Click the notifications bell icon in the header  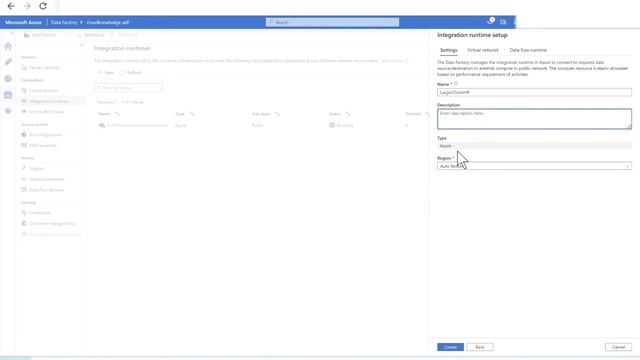(490, 22)
